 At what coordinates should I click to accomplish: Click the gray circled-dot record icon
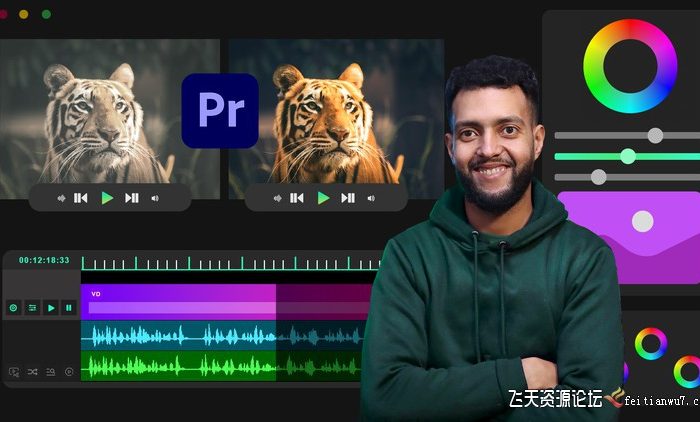[69, 372]
